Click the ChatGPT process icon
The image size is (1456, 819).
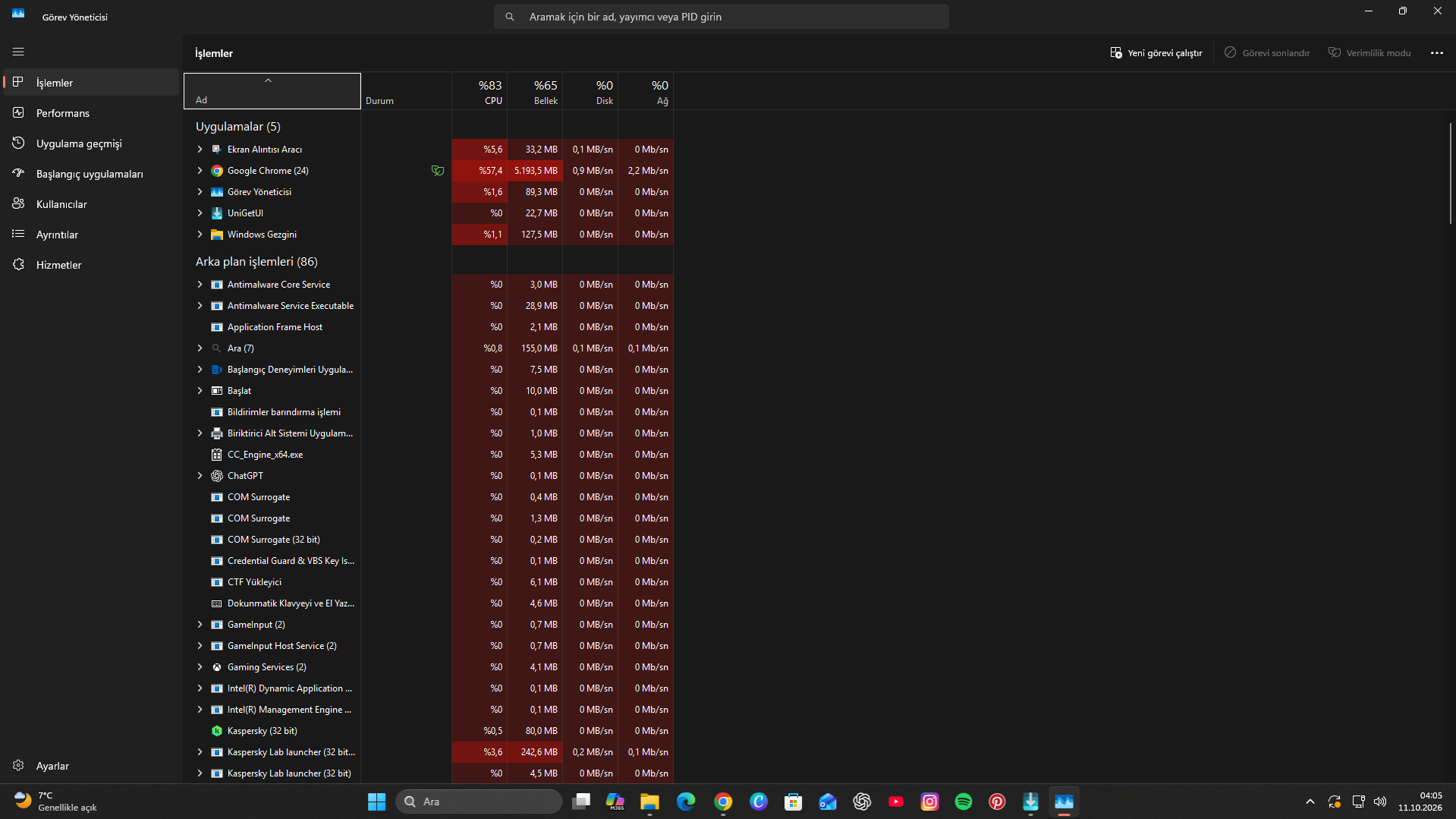(217, 476)
